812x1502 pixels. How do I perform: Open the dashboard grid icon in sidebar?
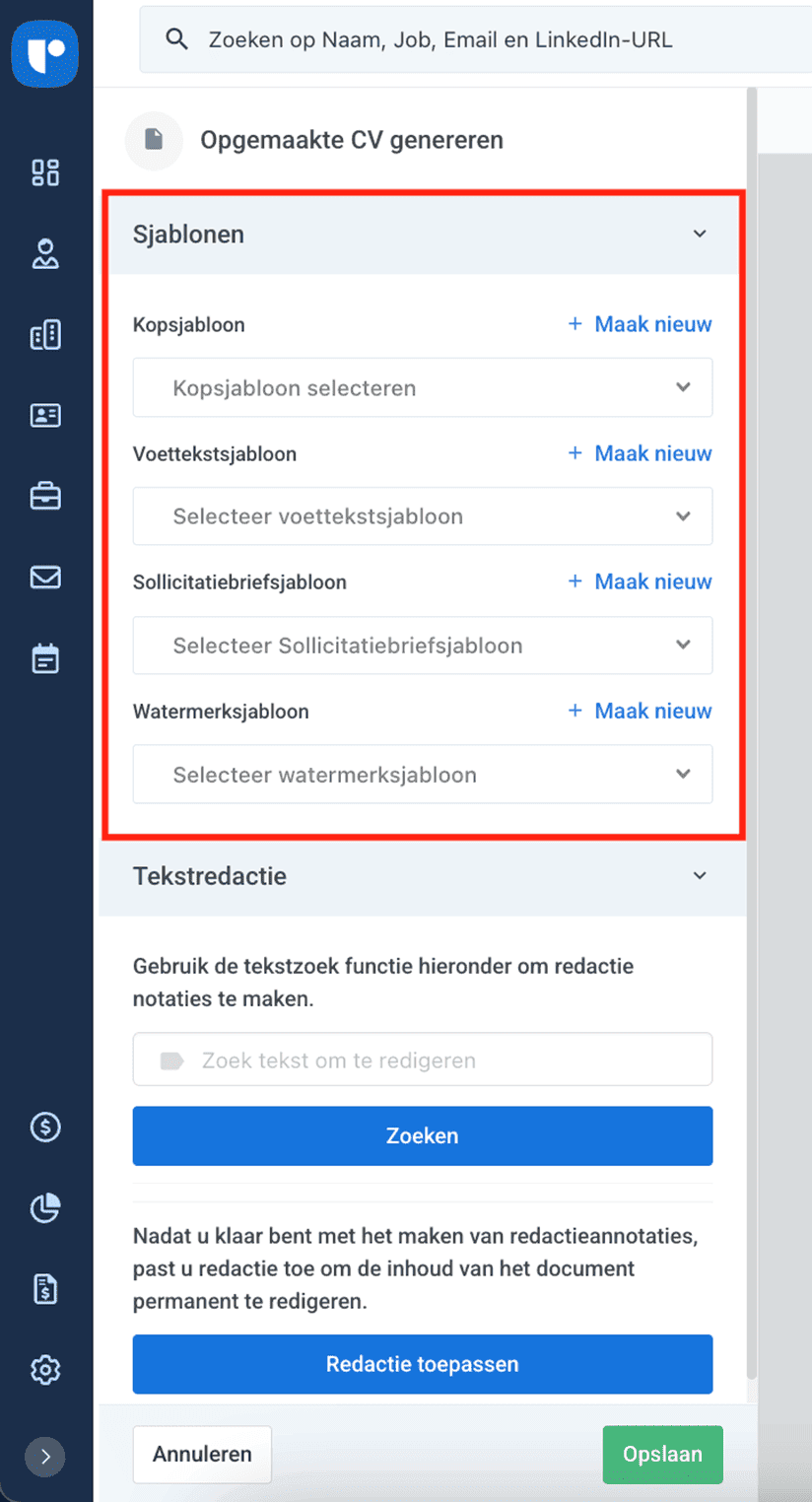[45, 172]
